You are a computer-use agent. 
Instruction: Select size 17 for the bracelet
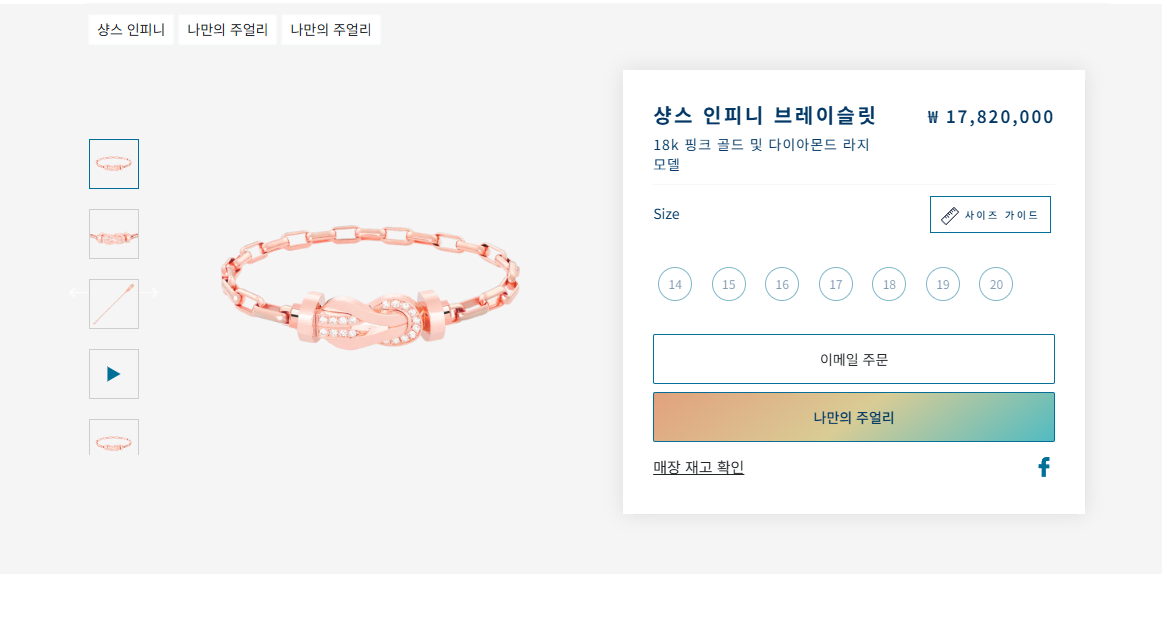pos(836,284)
